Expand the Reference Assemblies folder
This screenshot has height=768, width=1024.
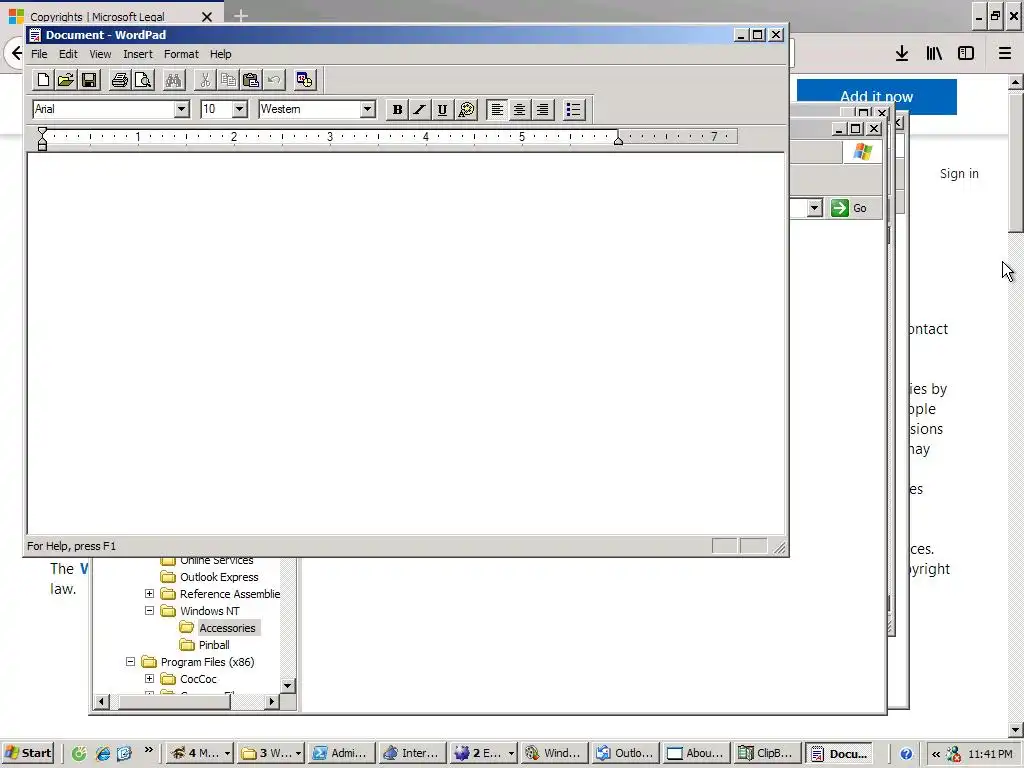pos(150,594)
